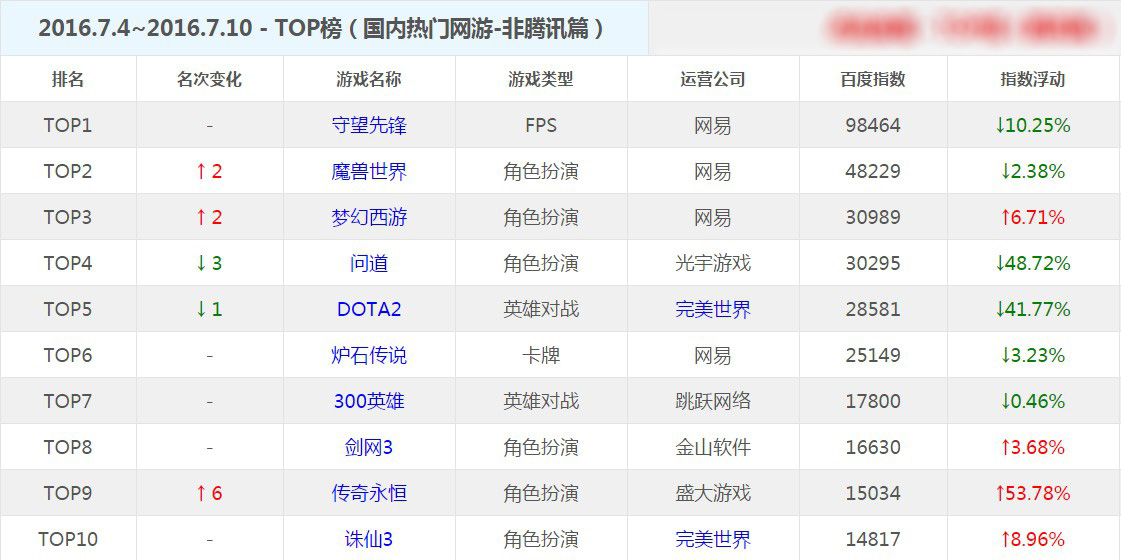Click the ↓48.72% index change
Viewport: 1121px width, 560px height.
1033,263
